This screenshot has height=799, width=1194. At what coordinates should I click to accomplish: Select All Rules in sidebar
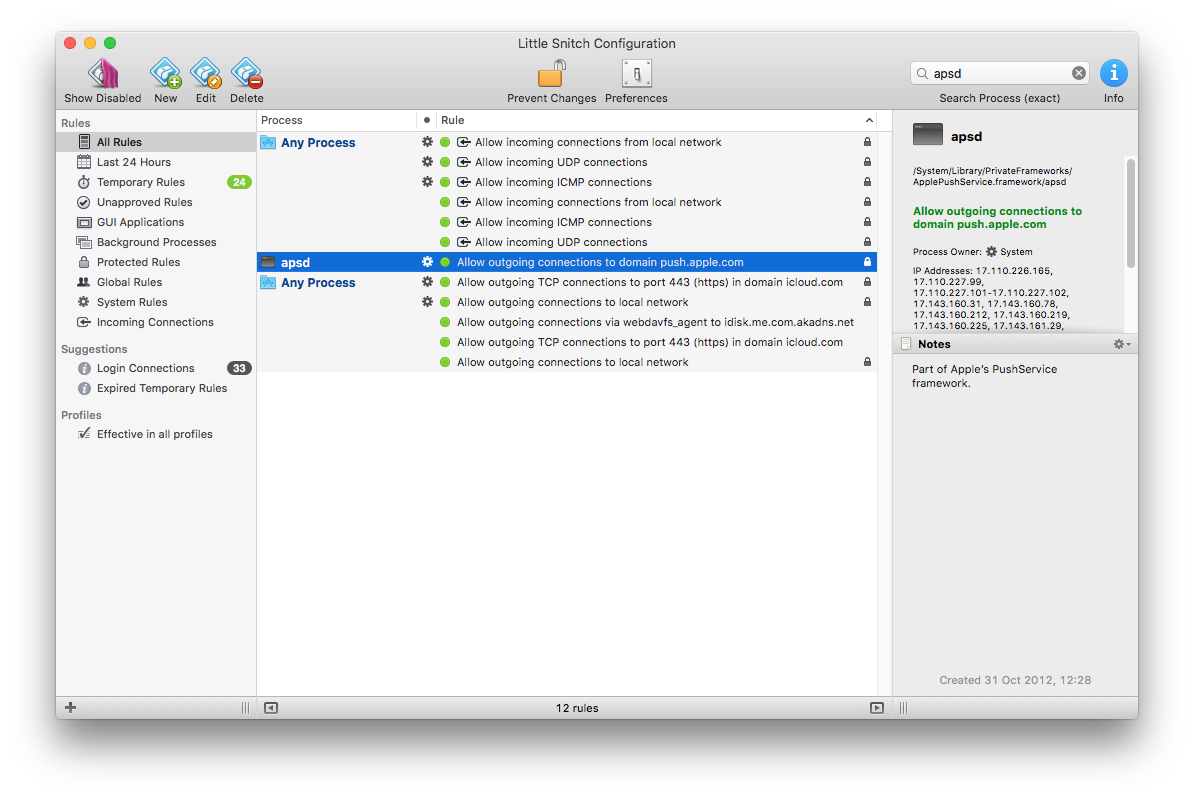pyautogui.click(x=156, y=142)
